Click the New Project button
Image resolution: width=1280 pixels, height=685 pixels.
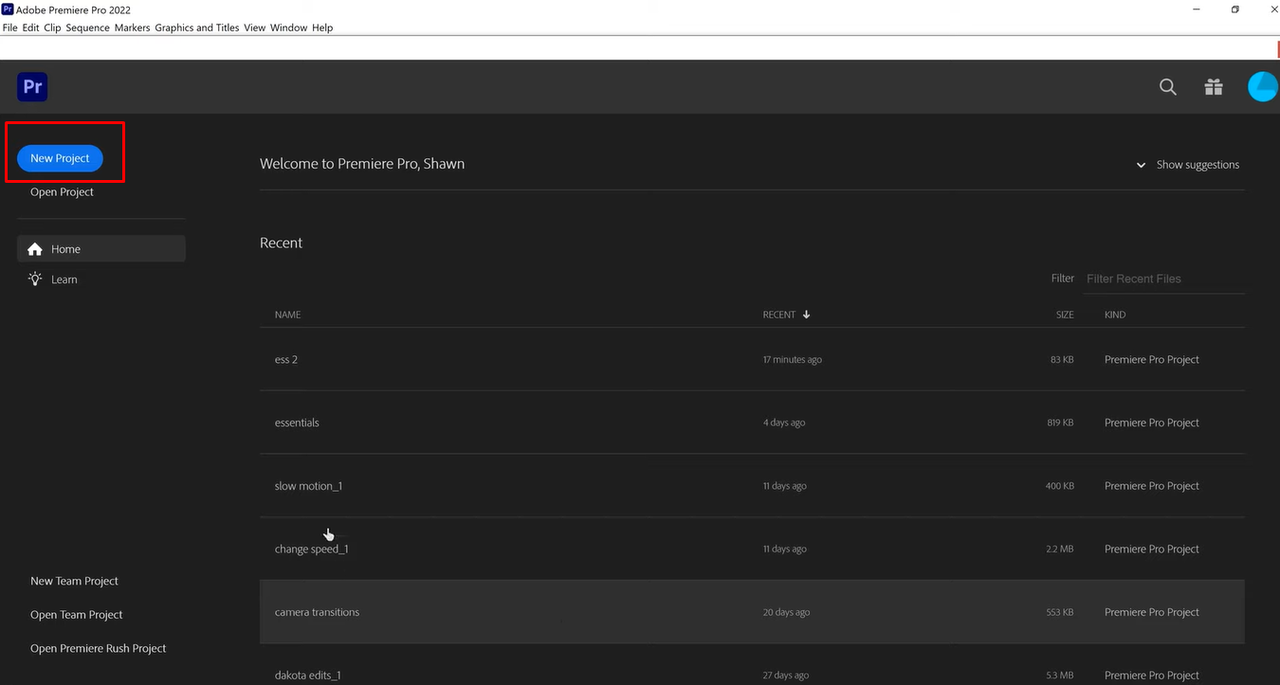click(x=60, y=158)
